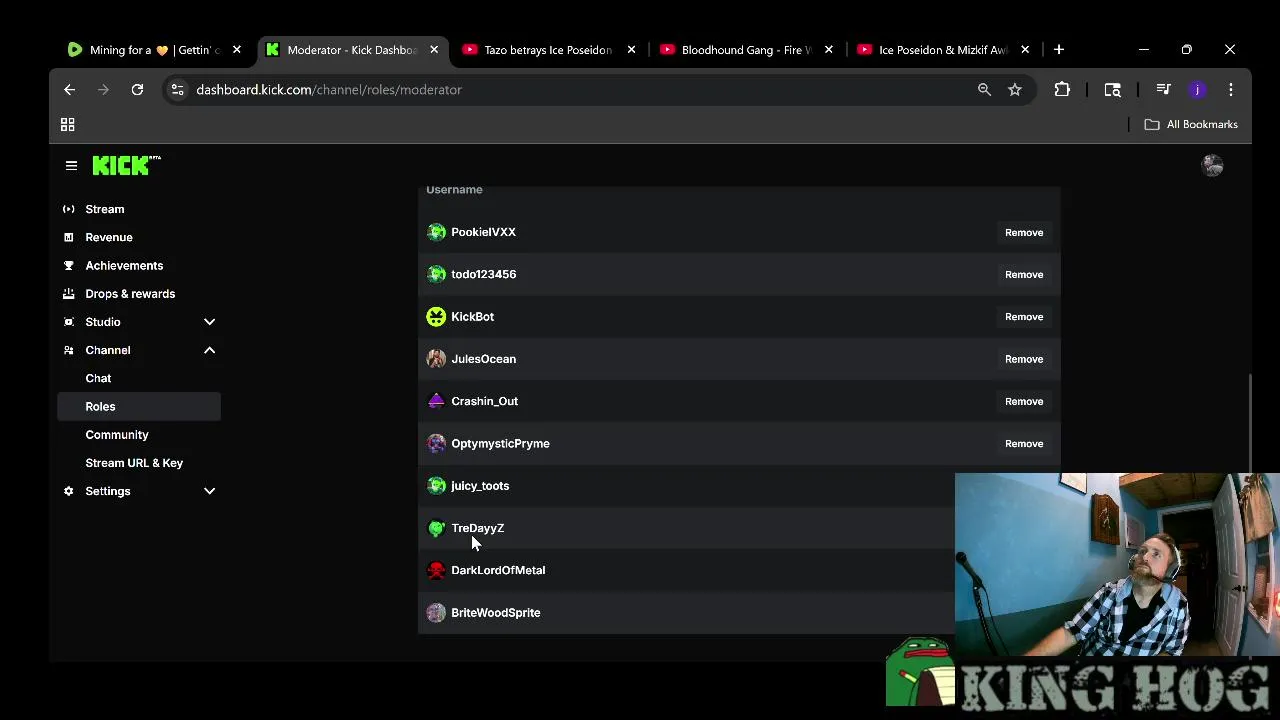The height and width of the screenshot is (720, 1280).
Task: Click DarkLordOfMetal's avatar
Action: 436,570
